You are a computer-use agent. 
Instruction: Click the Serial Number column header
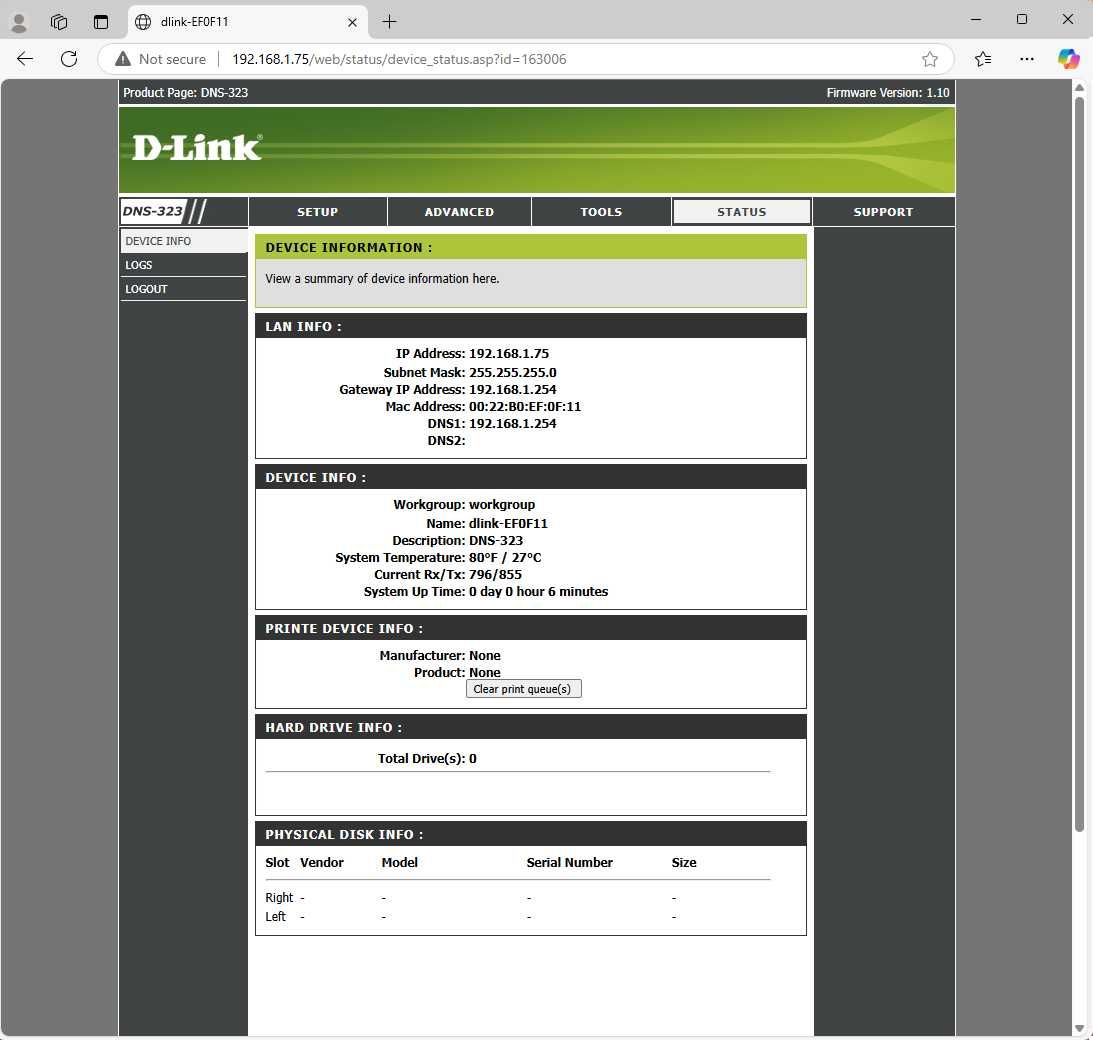(x=570, y=862)
